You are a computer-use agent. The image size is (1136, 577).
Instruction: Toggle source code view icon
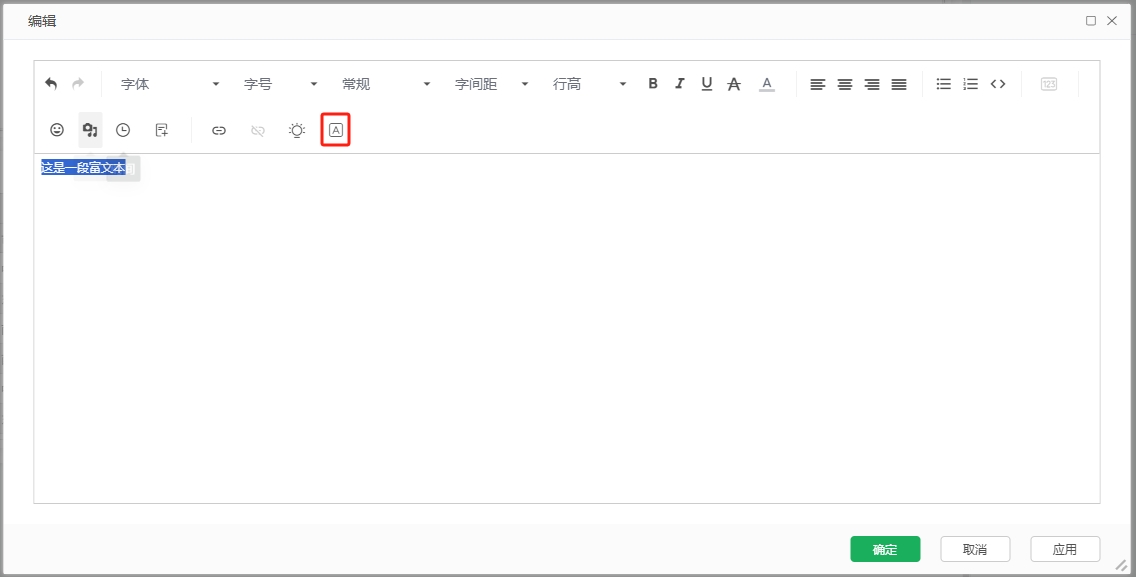pos(998,84)
